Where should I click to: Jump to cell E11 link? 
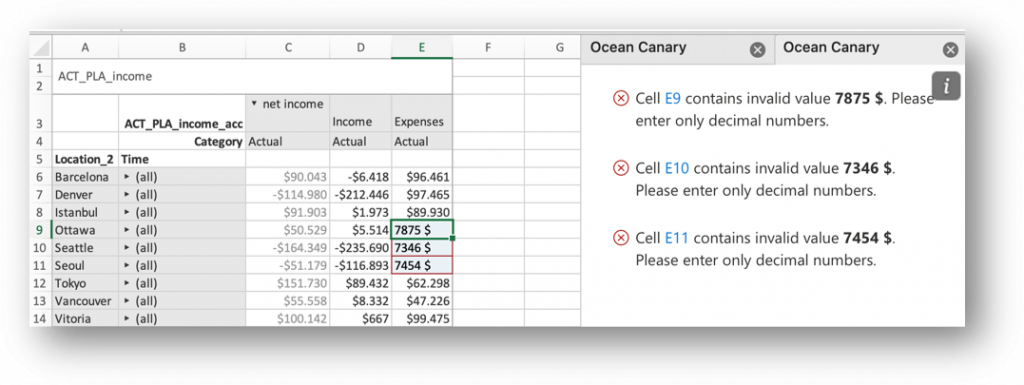[676, 238]
